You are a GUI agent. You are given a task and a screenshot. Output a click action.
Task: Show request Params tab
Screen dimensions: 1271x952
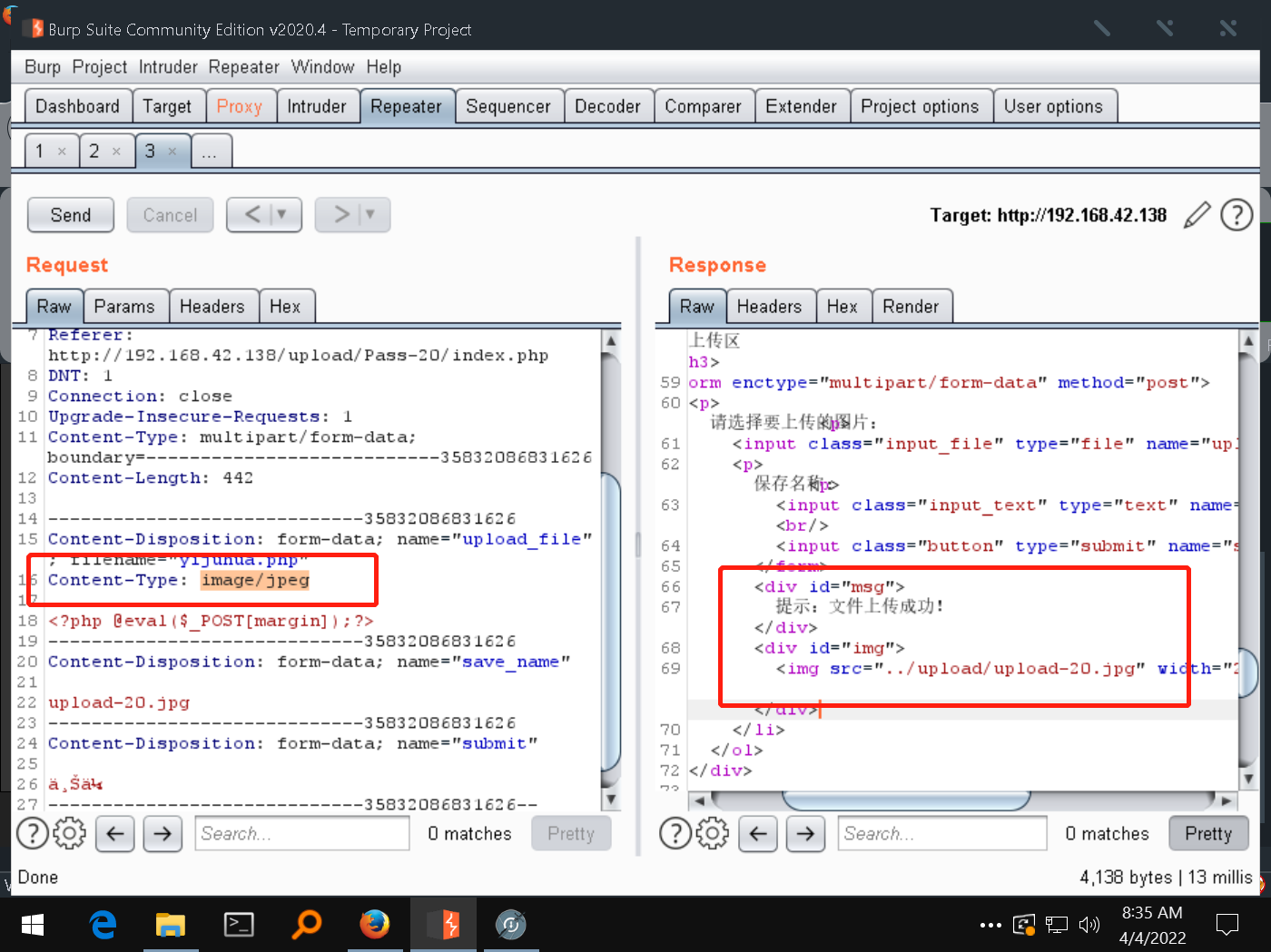click(x=124, y=307)
